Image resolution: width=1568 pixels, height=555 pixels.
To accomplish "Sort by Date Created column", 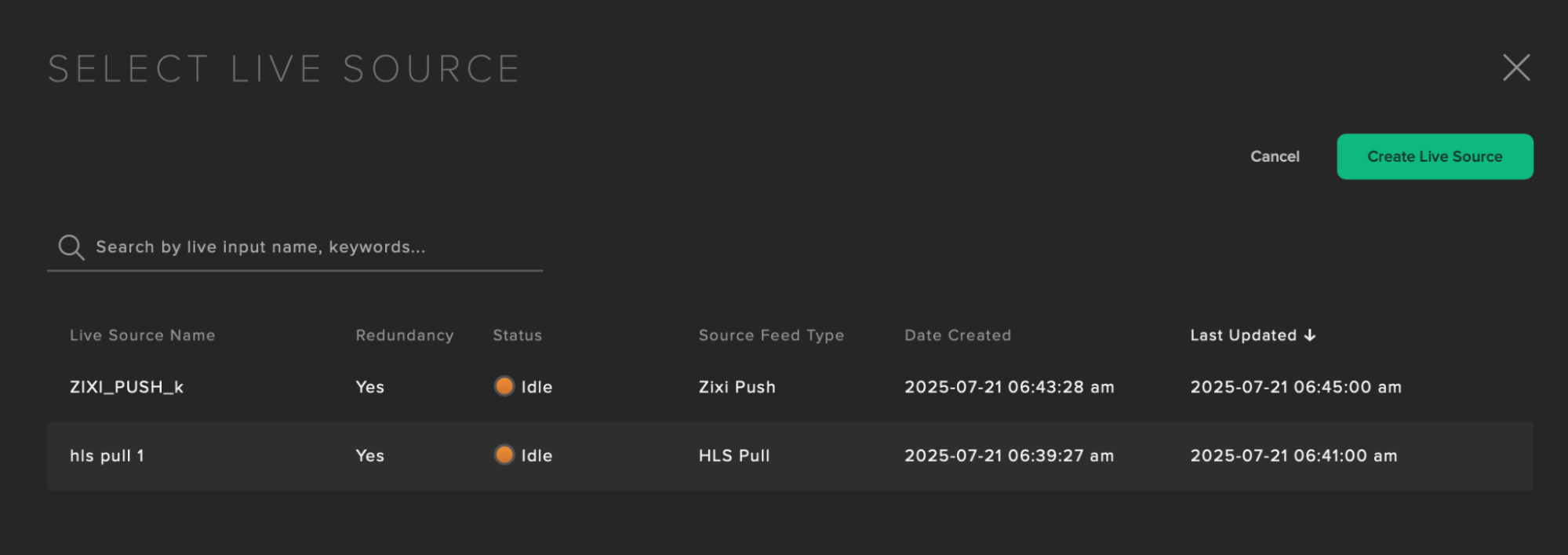I will point(957,335).
